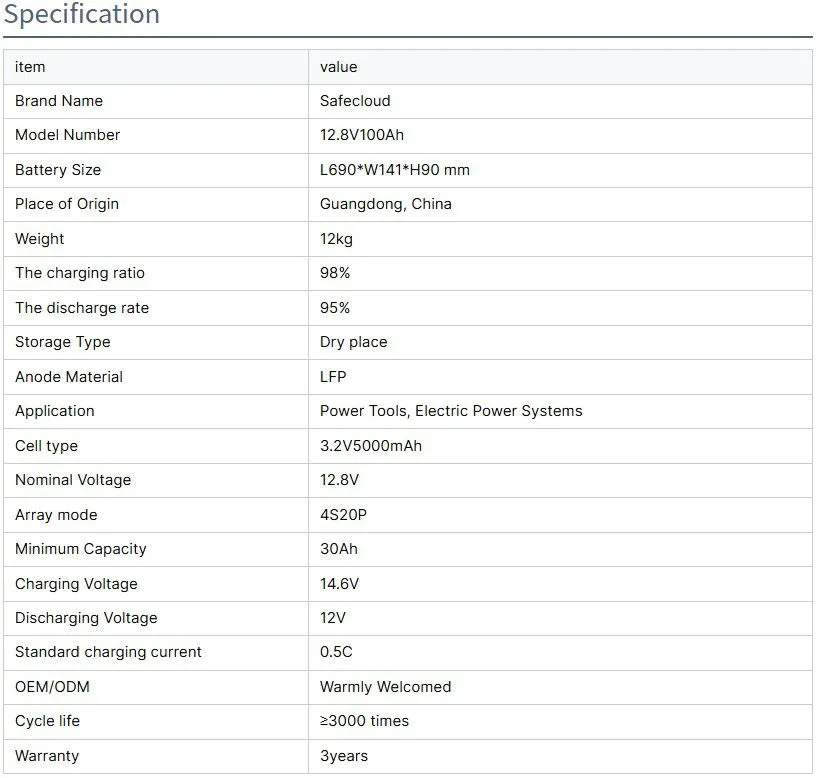Click 'The charging ratio' label
Viewport: 821px width, 778px height.
click(80, 273)
